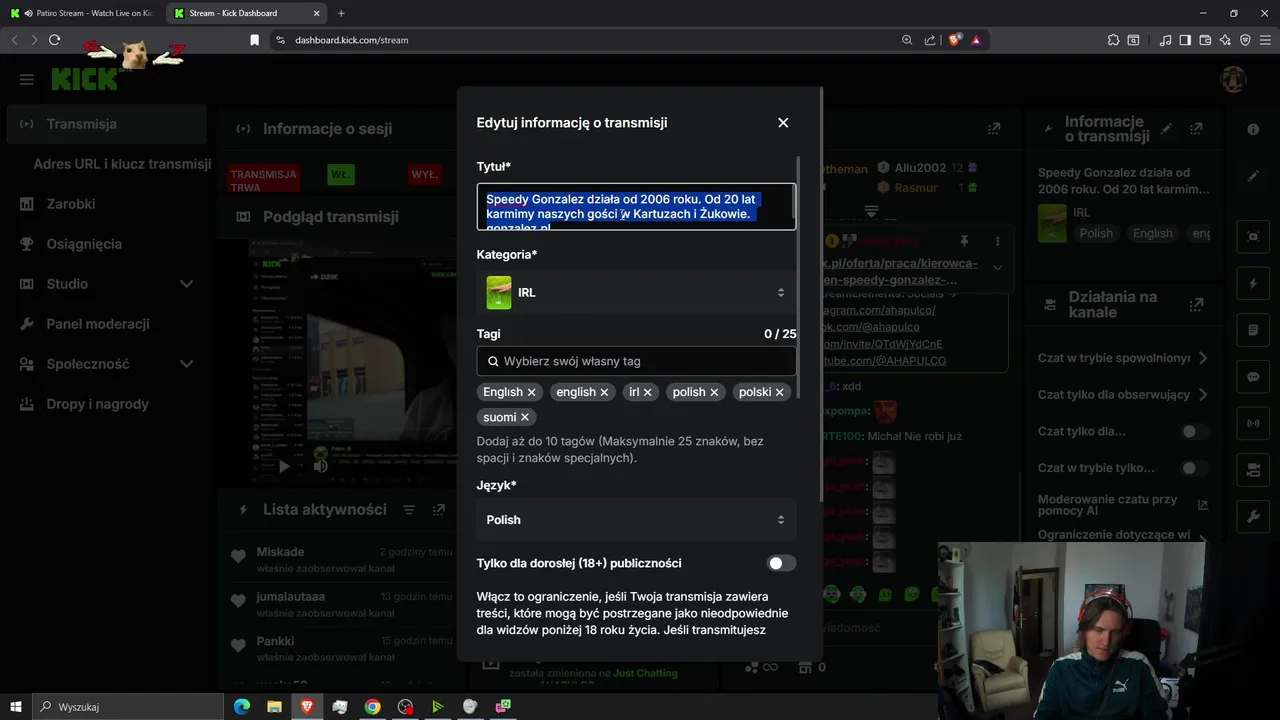Pop out the 'Działania na kanale' panel
1280x720 pixels.
(x=1196, y=304)
